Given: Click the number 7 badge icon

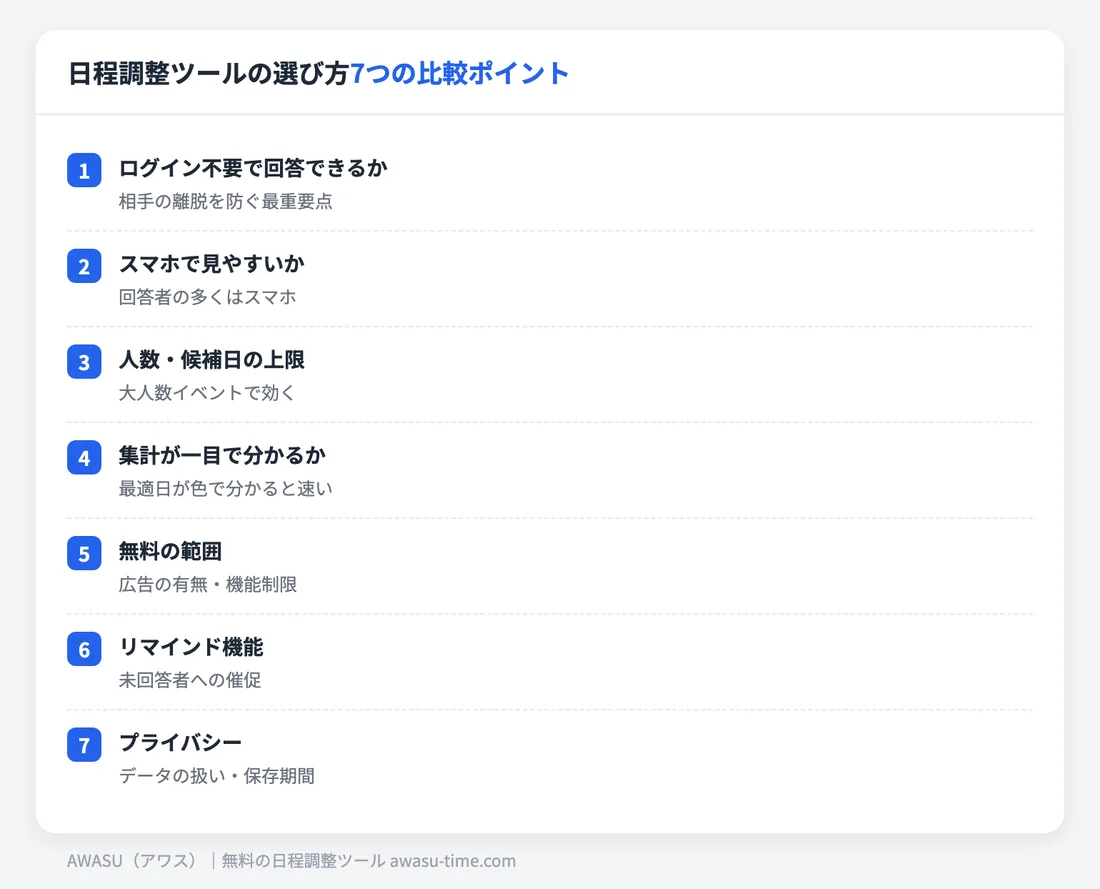Looking at the screenshot, I should [x=84, y=745].
